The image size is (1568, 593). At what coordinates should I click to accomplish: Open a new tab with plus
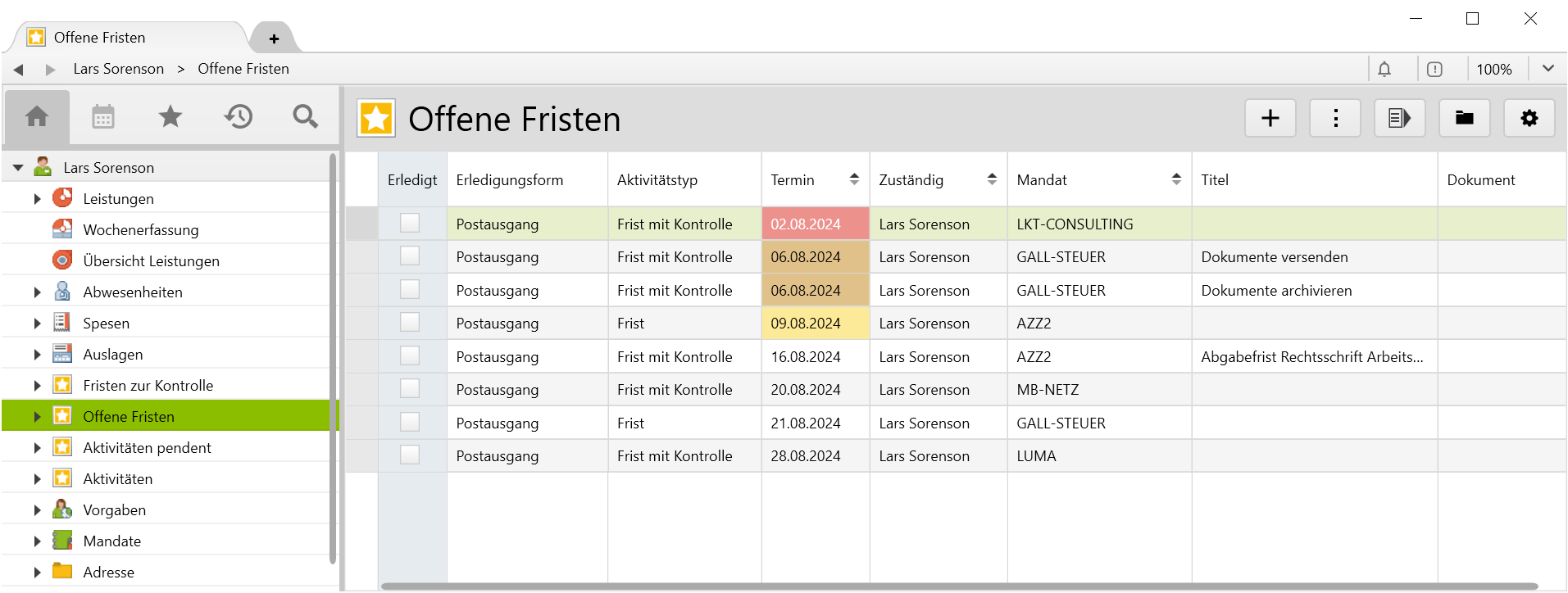(274, 38)
